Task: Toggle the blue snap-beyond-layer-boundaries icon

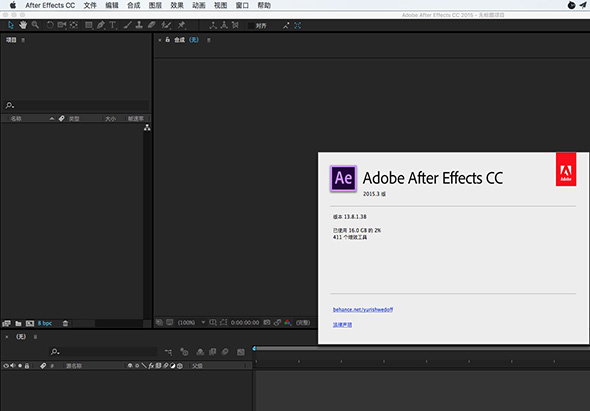Action: pyautogui.click(x=298, y=25)
